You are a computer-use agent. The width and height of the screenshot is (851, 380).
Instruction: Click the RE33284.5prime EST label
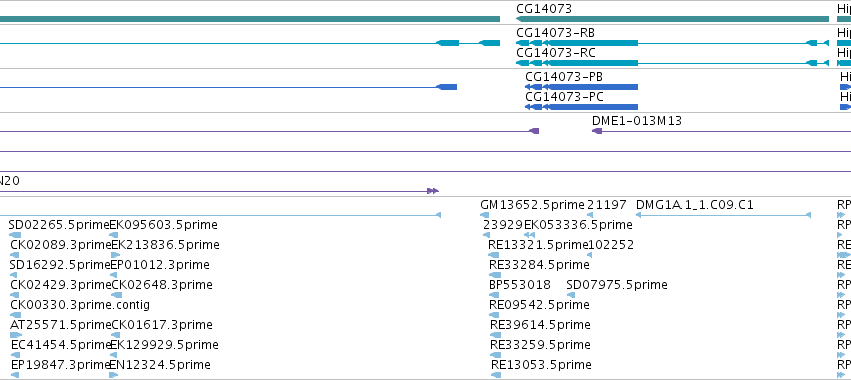pyautogui.click(x=539, y=265)
